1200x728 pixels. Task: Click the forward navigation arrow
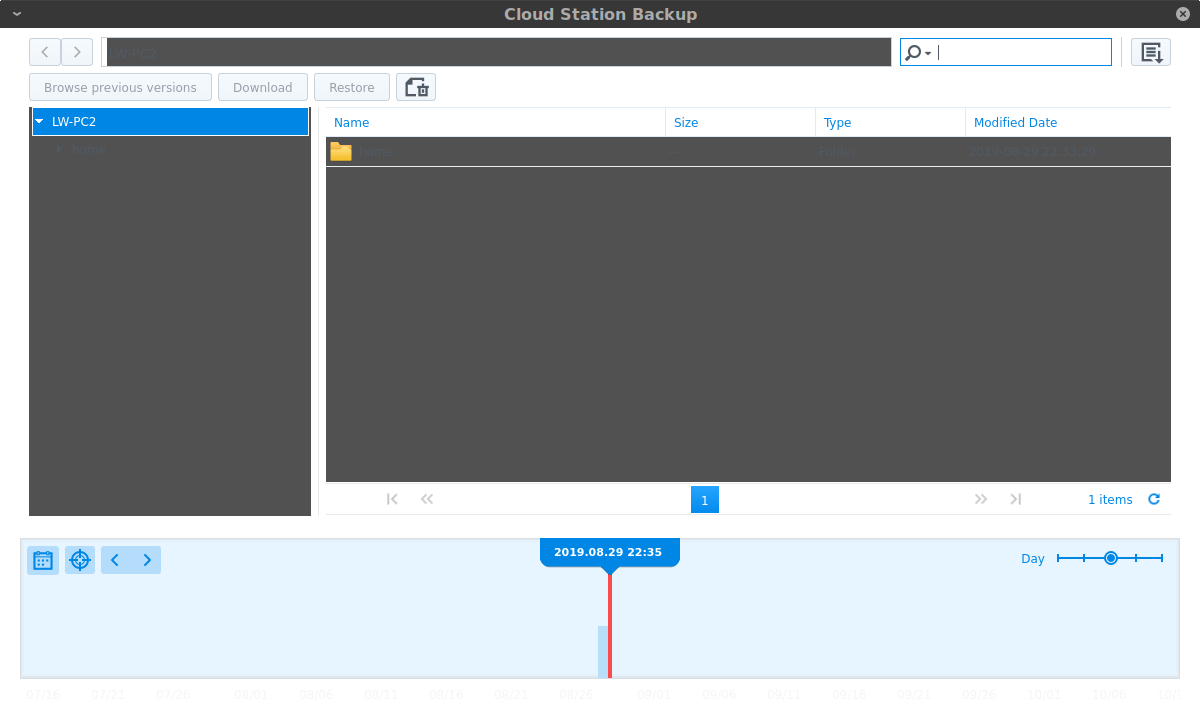tap(77, 52)
